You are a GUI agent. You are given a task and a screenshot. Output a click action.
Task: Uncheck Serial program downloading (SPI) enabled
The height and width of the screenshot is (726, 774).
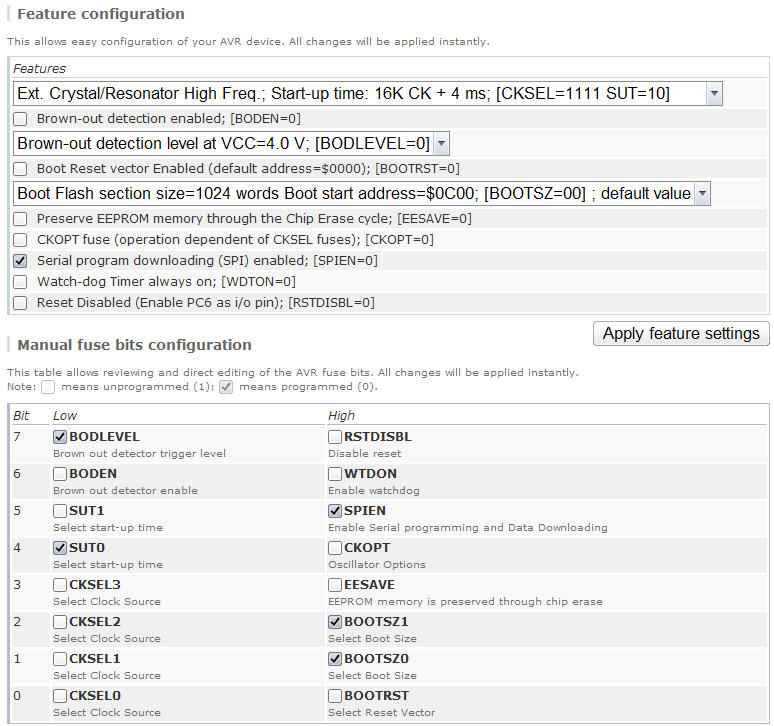point(20,261)
